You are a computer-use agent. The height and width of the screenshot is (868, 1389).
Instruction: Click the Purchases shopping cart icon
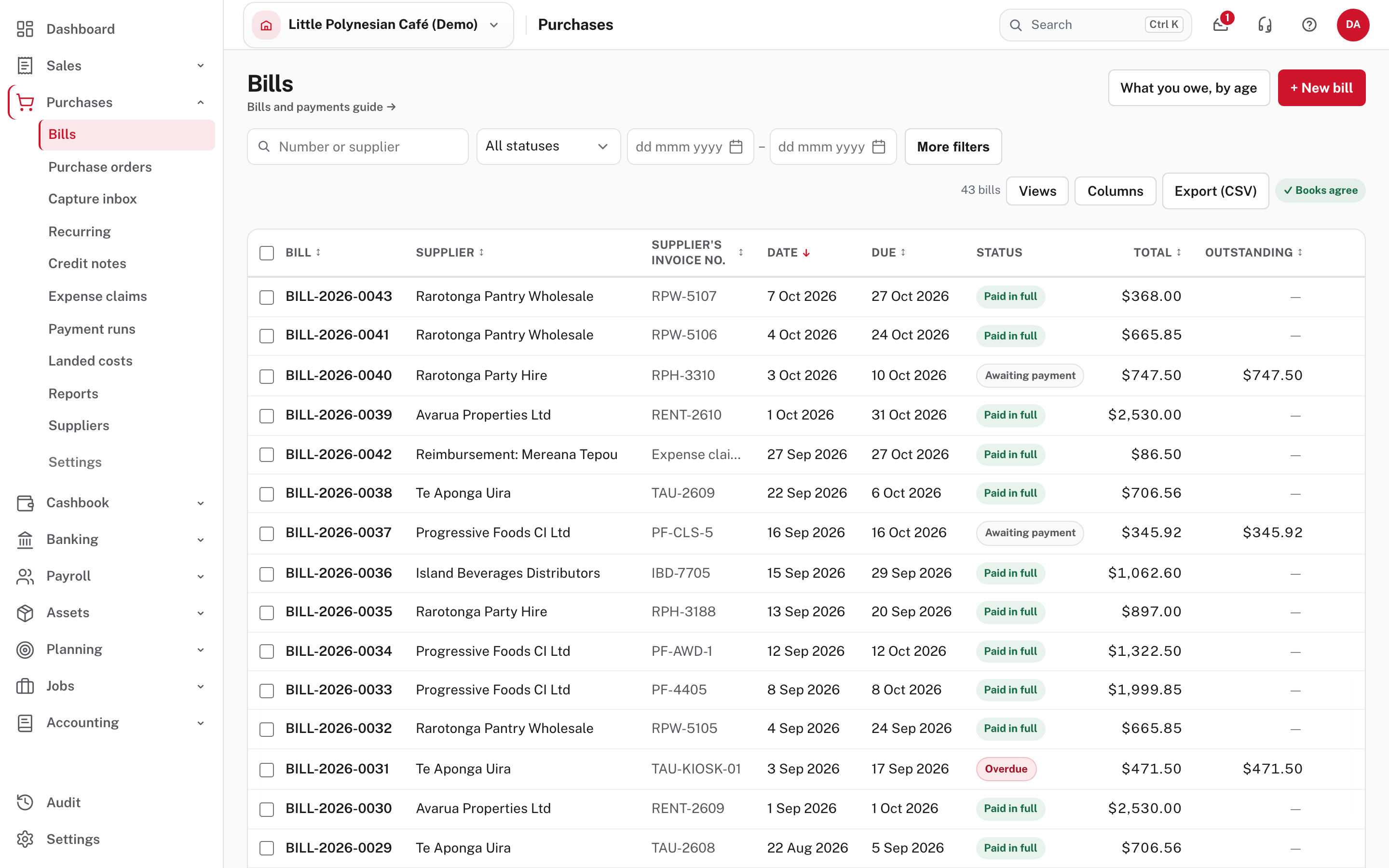coord(25,102)
